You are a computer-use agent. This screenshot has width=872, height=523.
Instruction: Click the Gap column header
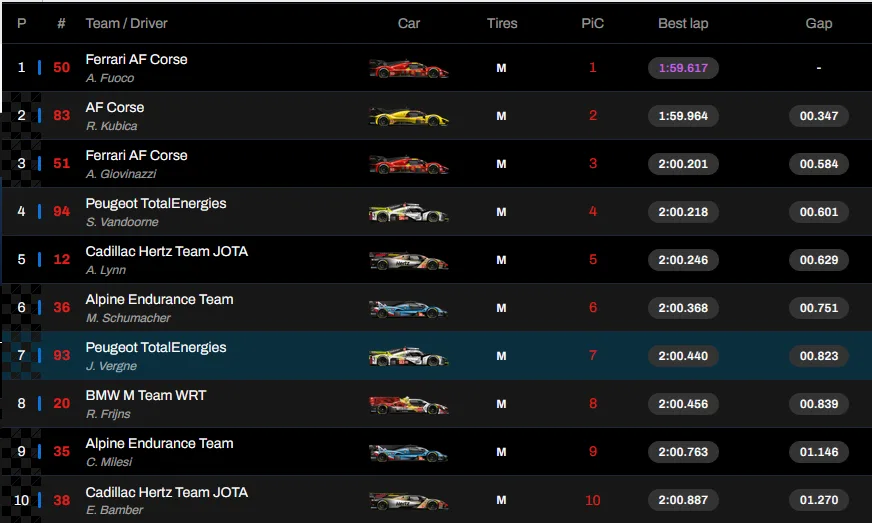tap(818, 23)
